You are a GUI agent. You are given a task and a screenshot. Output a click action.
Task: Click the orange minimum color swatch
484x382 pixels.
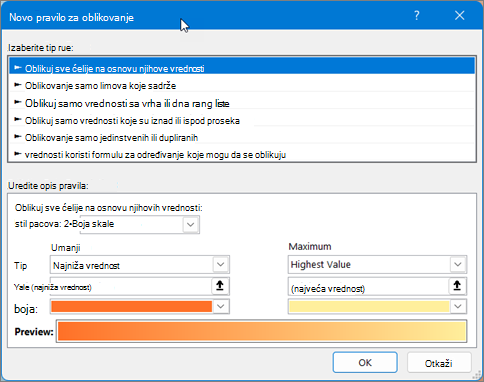click(x=132, y=306)
